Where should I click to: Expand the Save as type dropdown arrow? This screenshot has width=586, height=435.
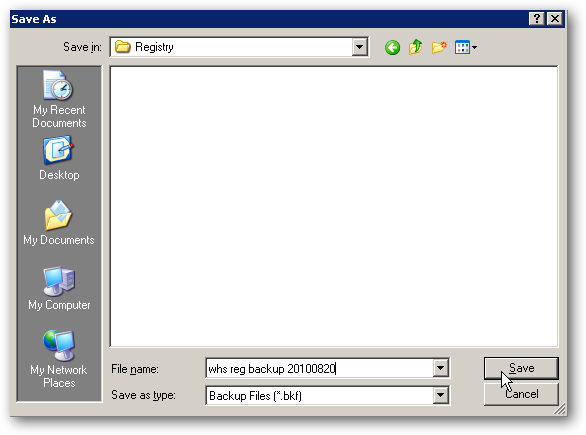tap(441, 395)
